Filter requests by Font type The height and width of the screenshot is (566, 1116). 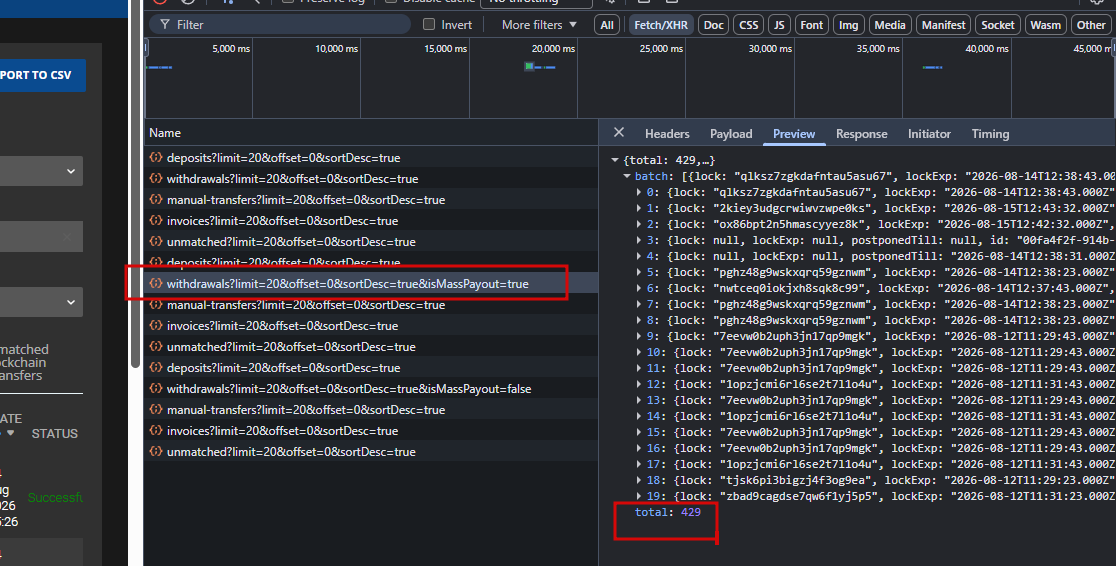pyautogui.click(x=811, y=25)
